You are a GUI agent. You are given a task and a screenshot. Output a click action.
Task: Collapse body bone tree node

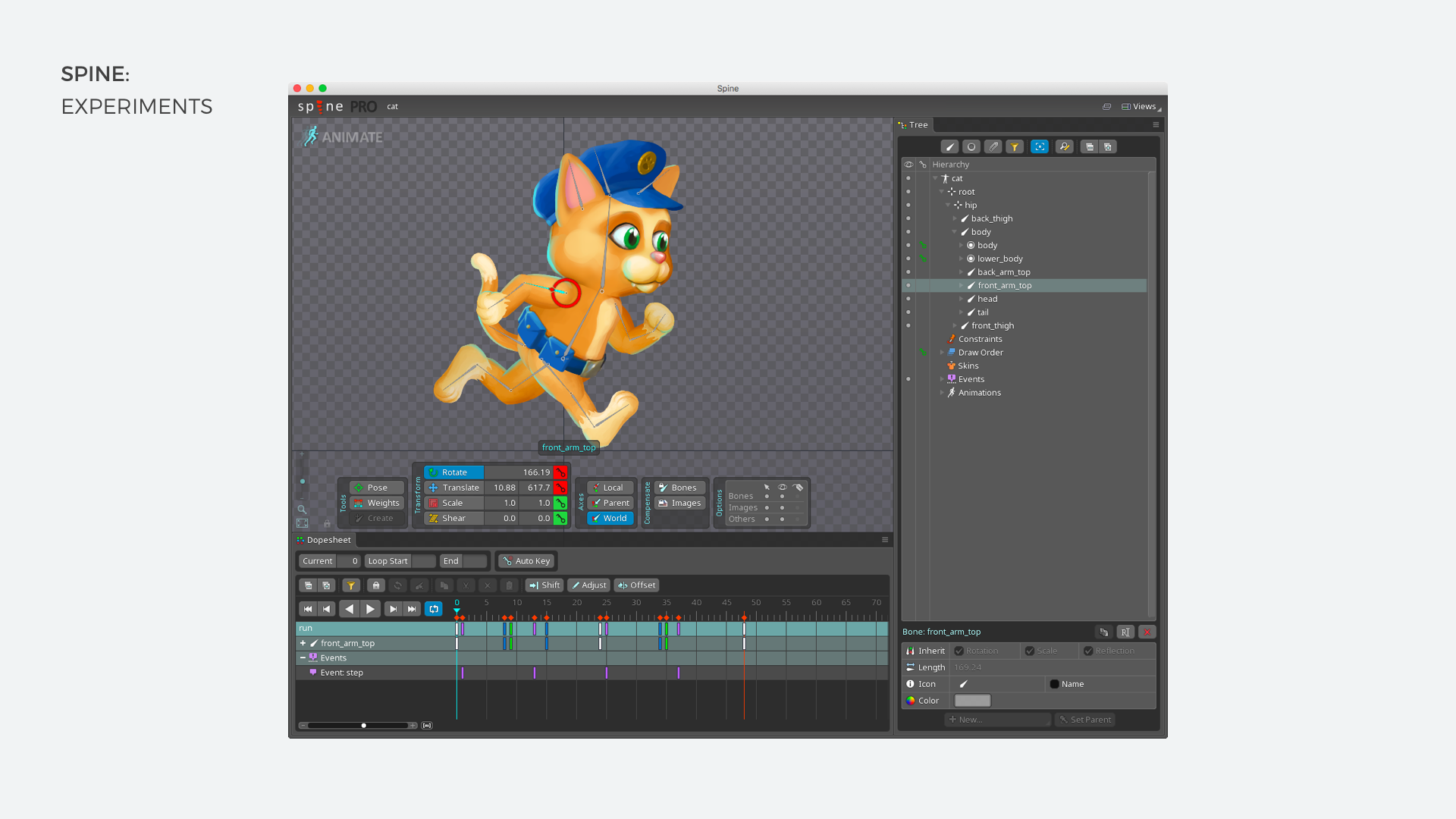tap(955, 232)
